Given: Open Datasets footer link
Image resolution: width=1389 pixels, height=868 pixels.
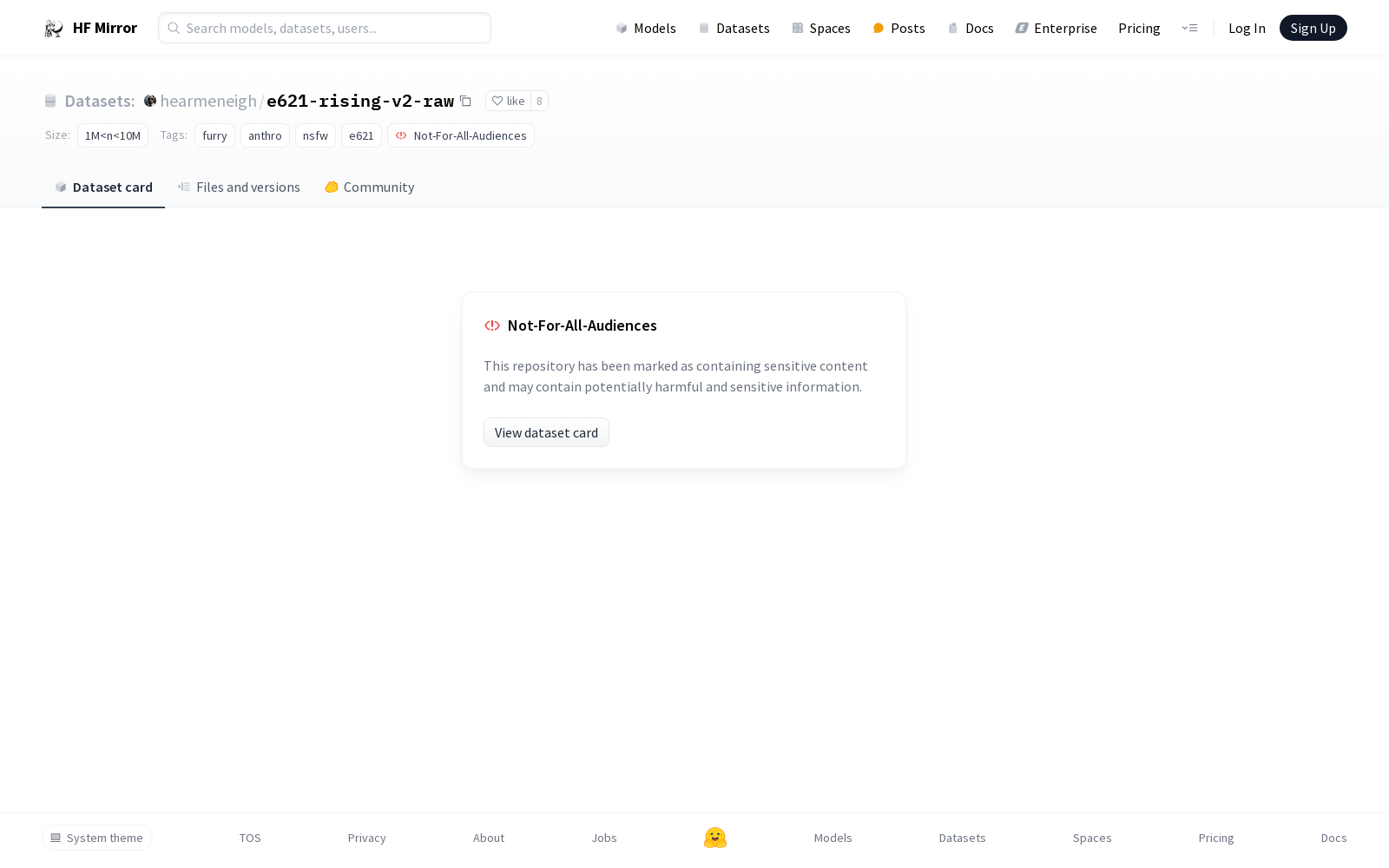Looking at the screenshot, I should coord(963,838).
